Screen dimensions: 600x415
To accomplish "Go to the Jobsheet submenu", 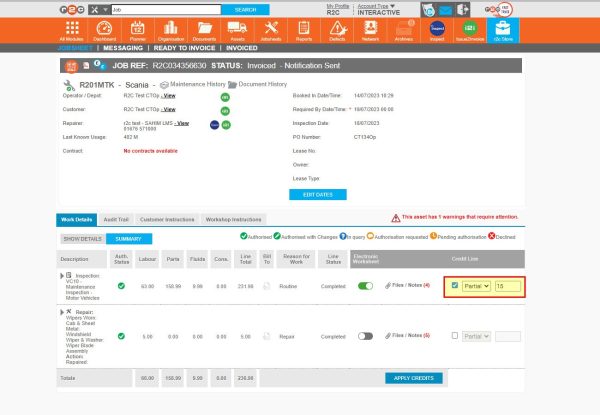I will click(x=75, y=48).
